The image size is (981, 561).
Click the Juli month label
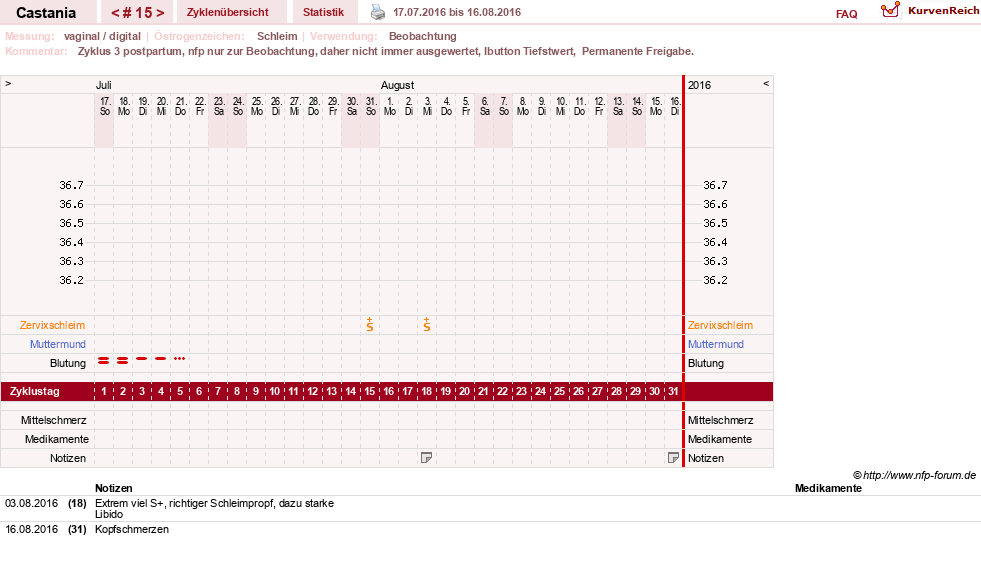(x=103, y=85)
